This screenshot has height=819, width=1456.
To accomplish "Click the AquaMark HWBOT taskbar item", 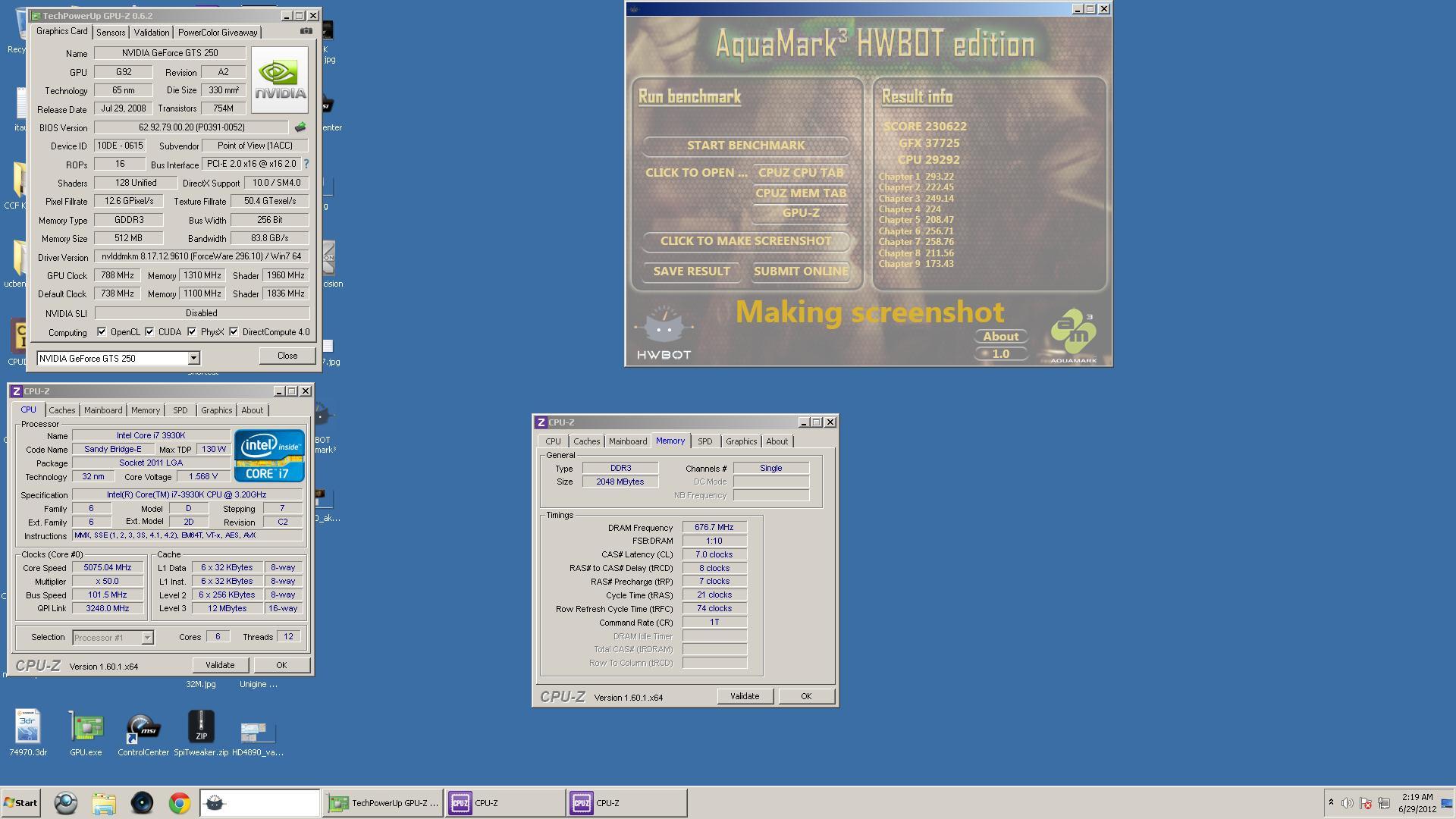I will tap(260, 803).
